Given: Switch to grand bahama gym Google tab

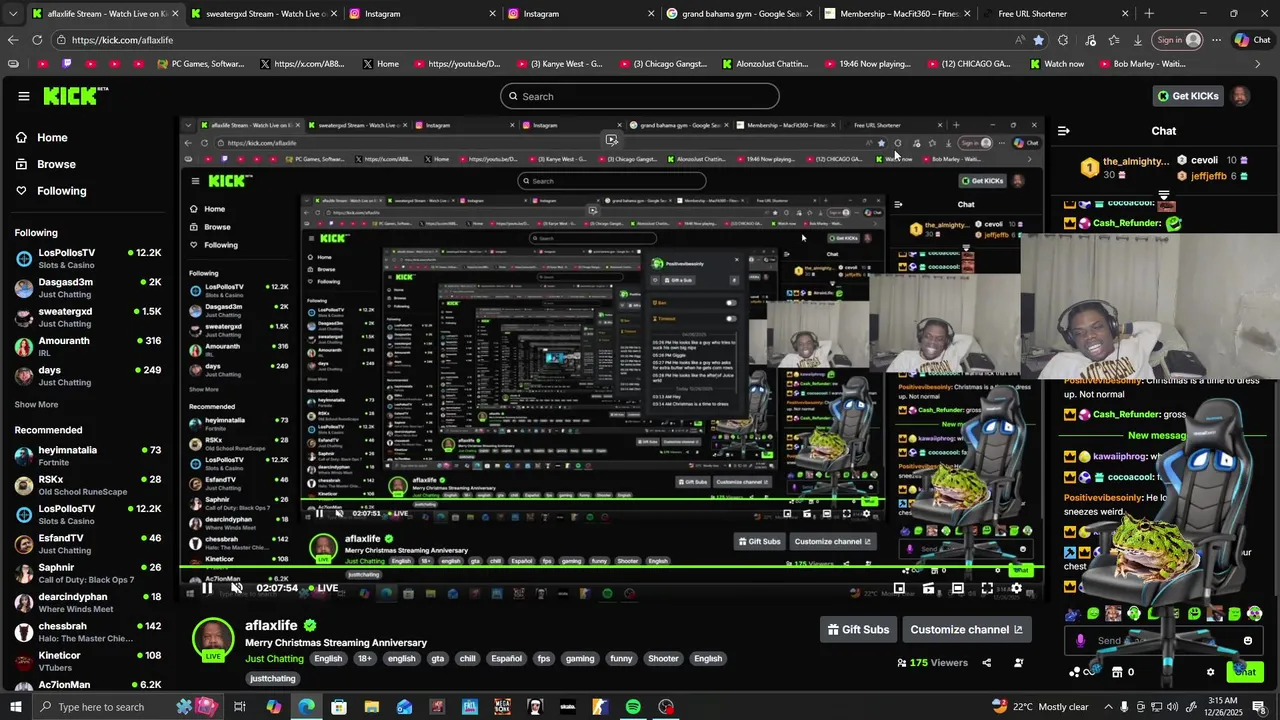Looking at the screenshot, I should [739, 14].
